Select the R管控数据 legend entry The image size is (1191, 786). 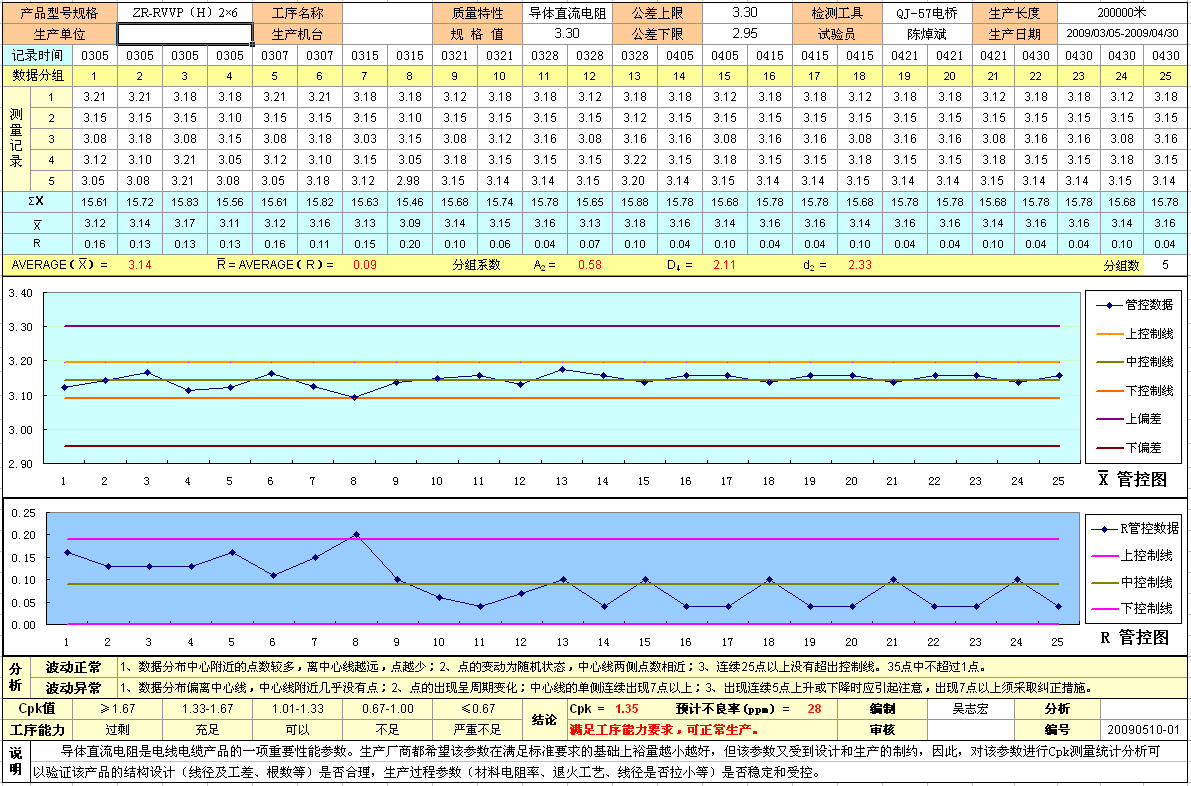[x=1132, y=529]
